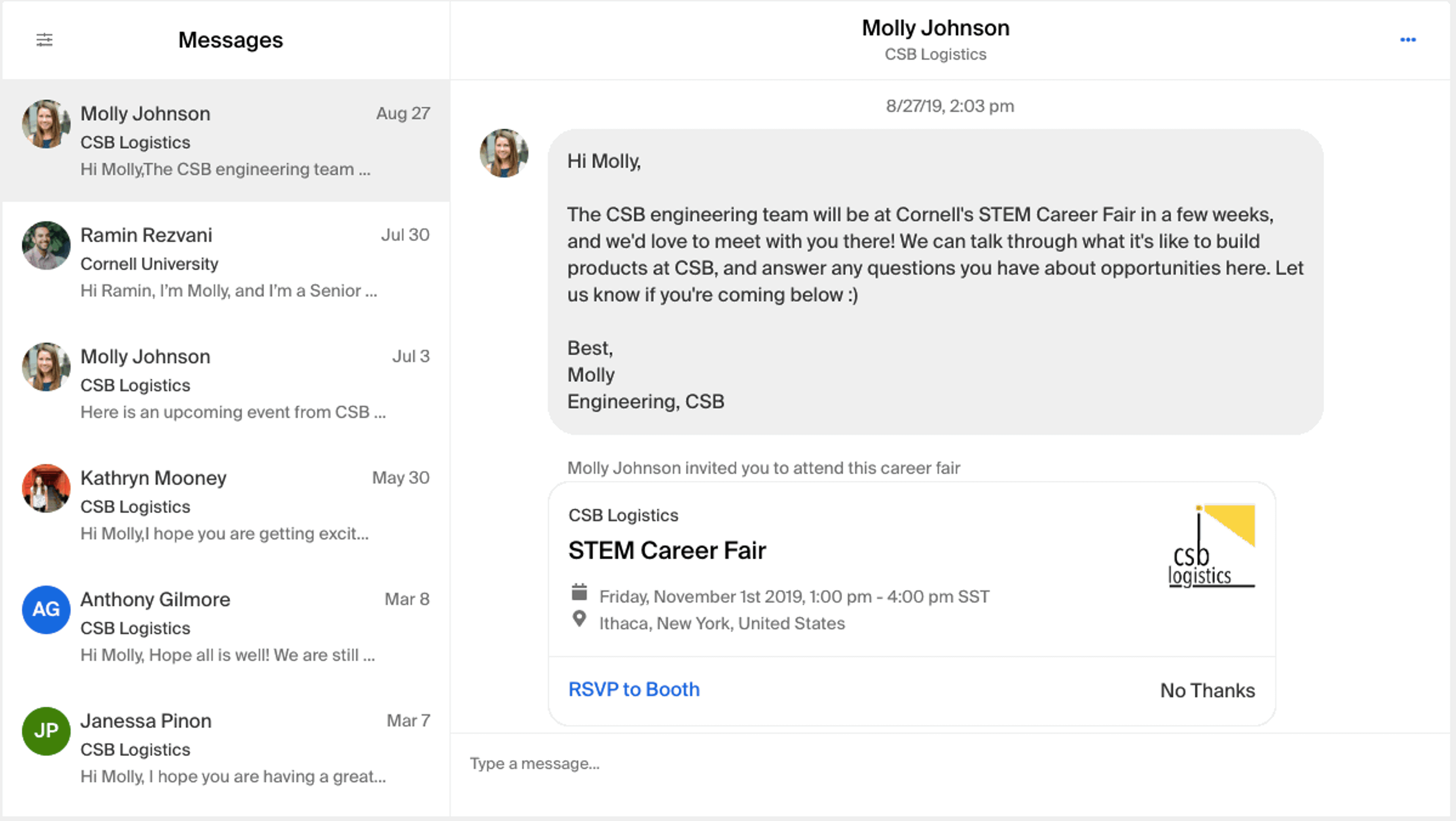The height and width of the screenshot is (821, 1456).
Task: RSVP to the booth
Action: [x=634, y=689]
